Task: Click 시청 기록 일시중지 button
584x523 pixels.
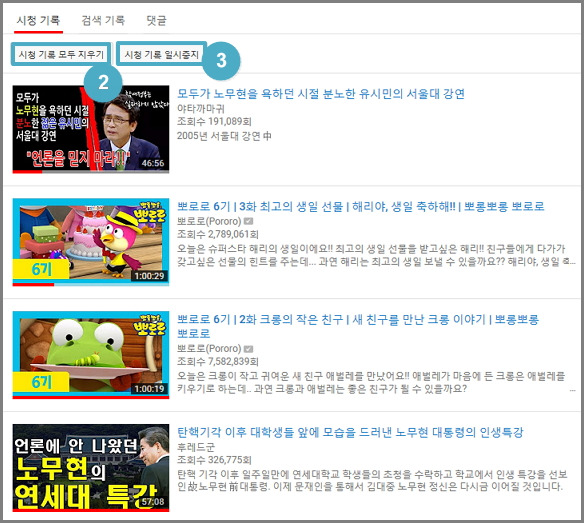Action: [161, 54]
